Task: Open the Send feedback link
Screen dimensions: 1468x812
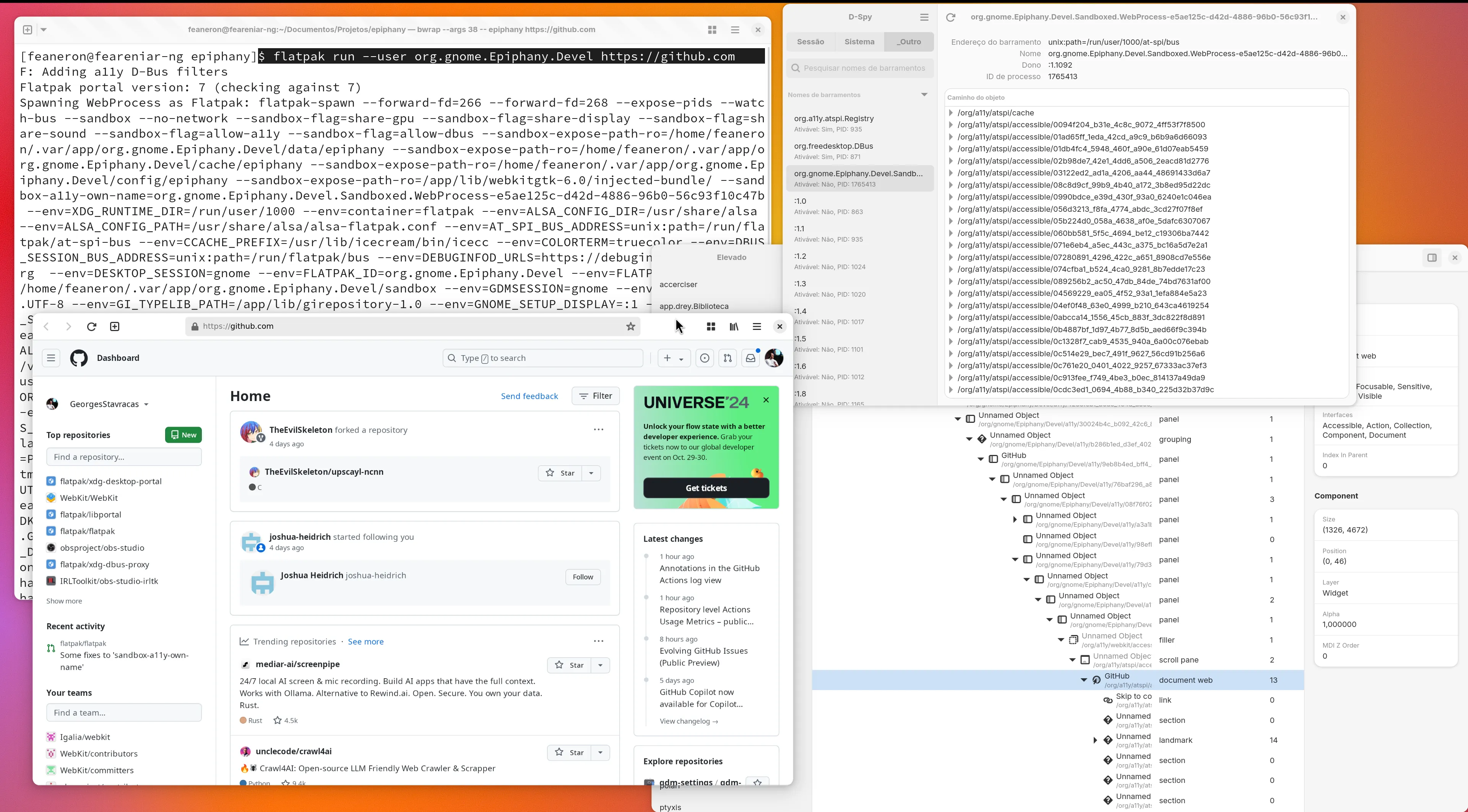Action: point(529,396)
